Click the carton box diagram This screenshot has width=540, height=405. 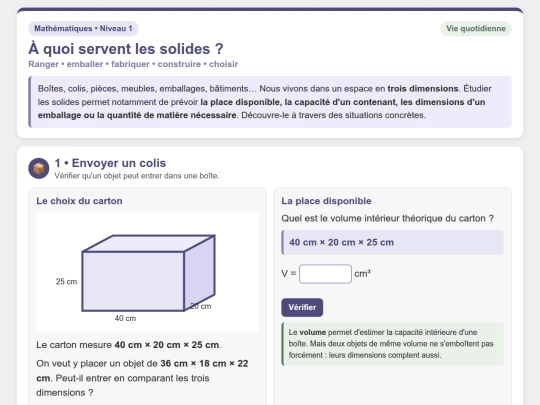coord(147,272)
